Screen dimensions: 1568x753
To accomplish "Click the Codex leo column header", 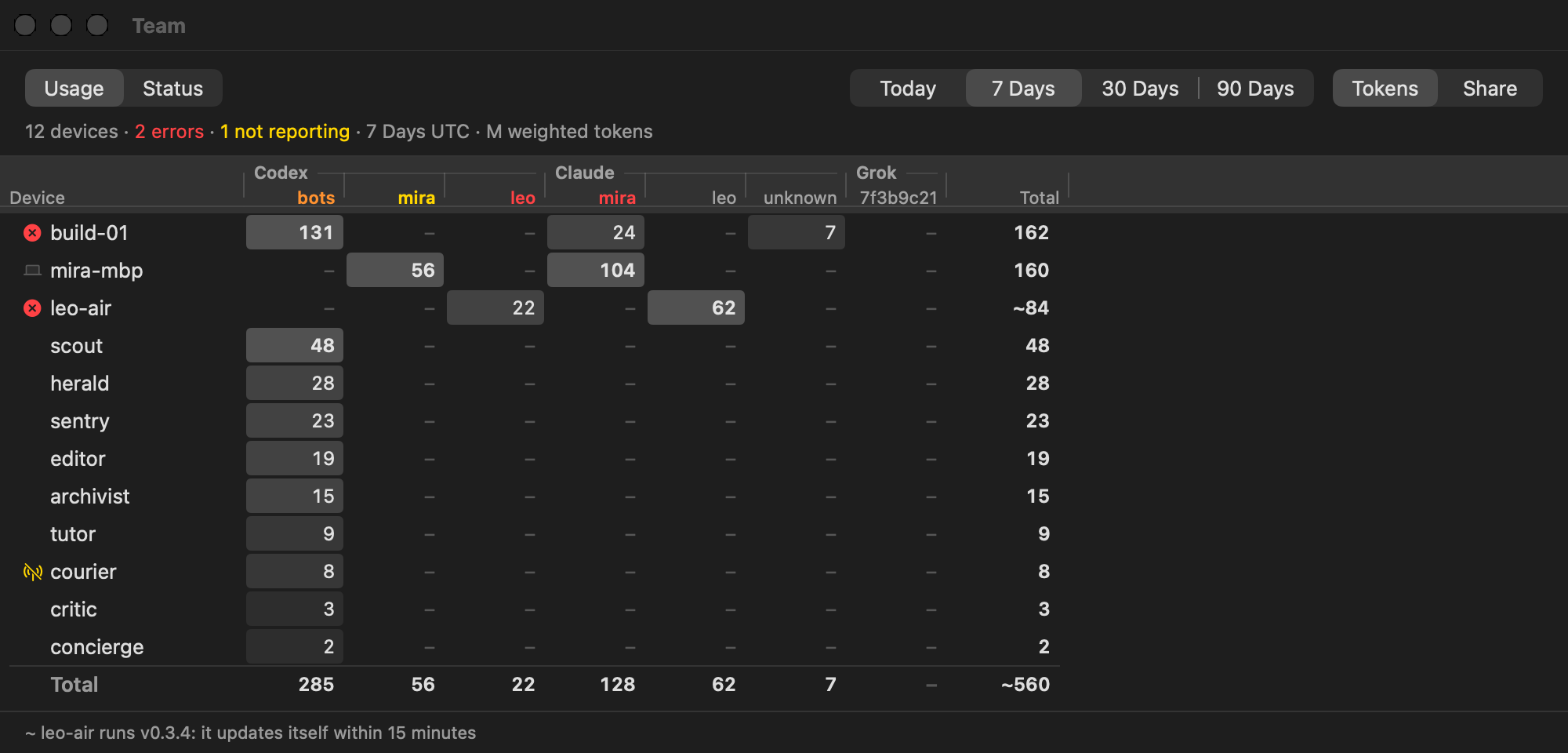I will (523, 198).
